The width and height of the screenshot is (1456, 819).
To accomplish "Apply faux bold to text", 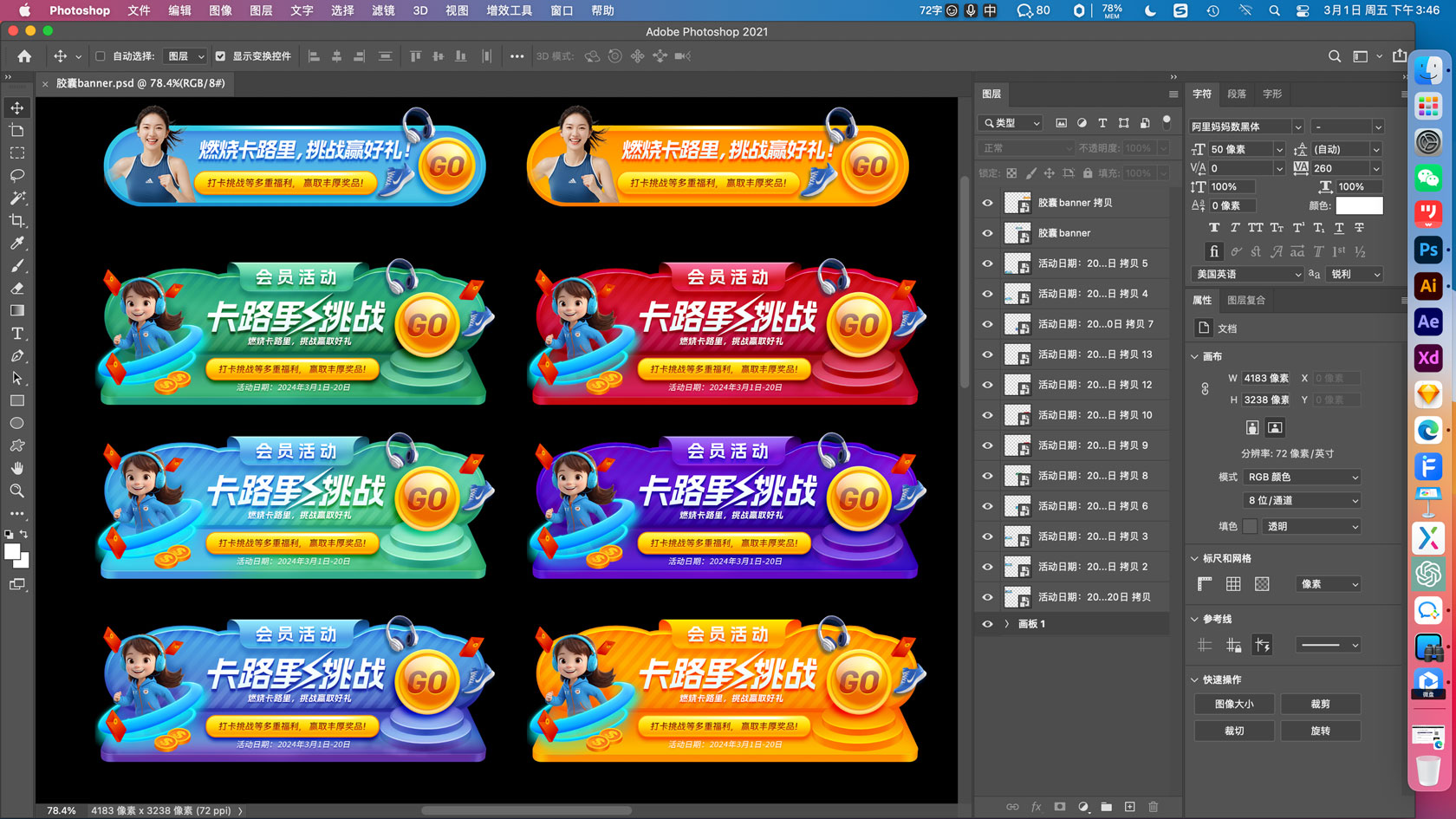I will click(1213, 228).
